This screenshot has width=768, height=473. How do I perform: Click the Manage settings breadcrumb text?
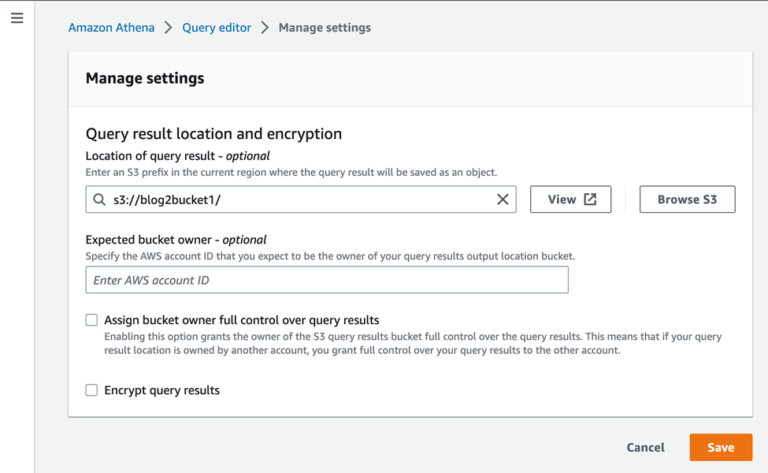pos(325,27)
